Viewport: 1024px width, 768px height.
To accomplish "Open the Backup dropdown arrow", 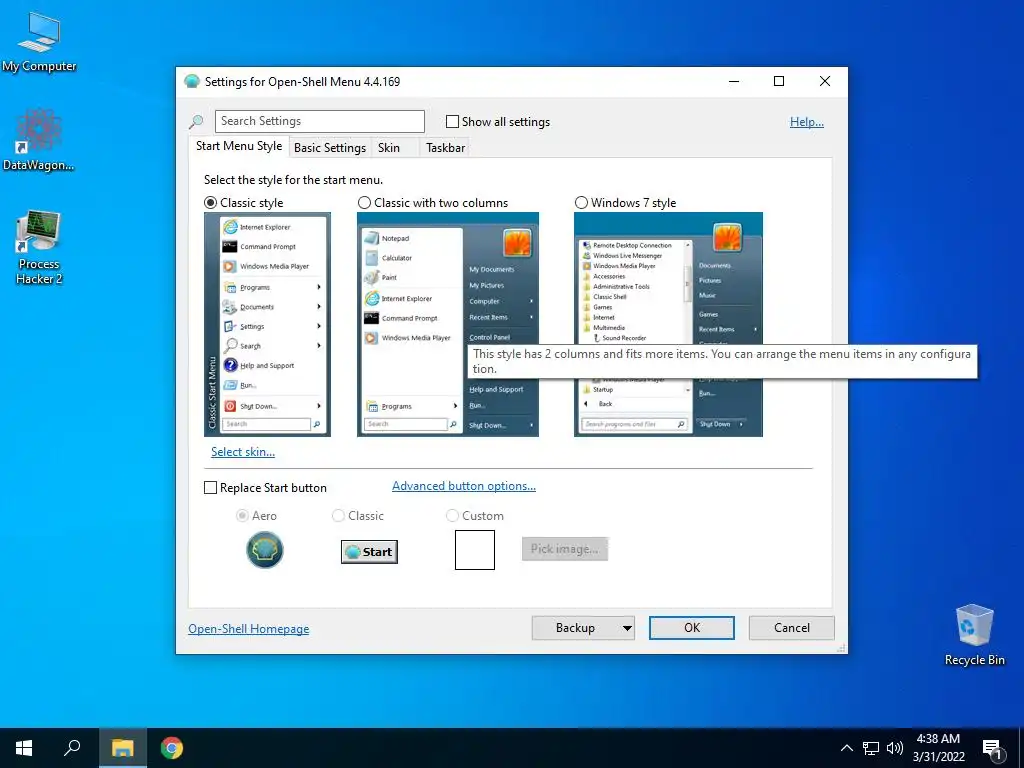I will coord(626,628).
